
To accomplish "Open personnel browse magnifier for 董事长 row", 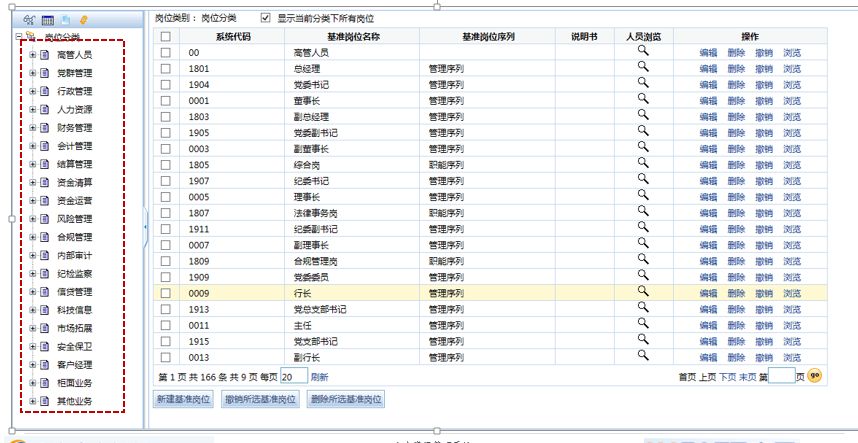I will [x=643, y=98].
